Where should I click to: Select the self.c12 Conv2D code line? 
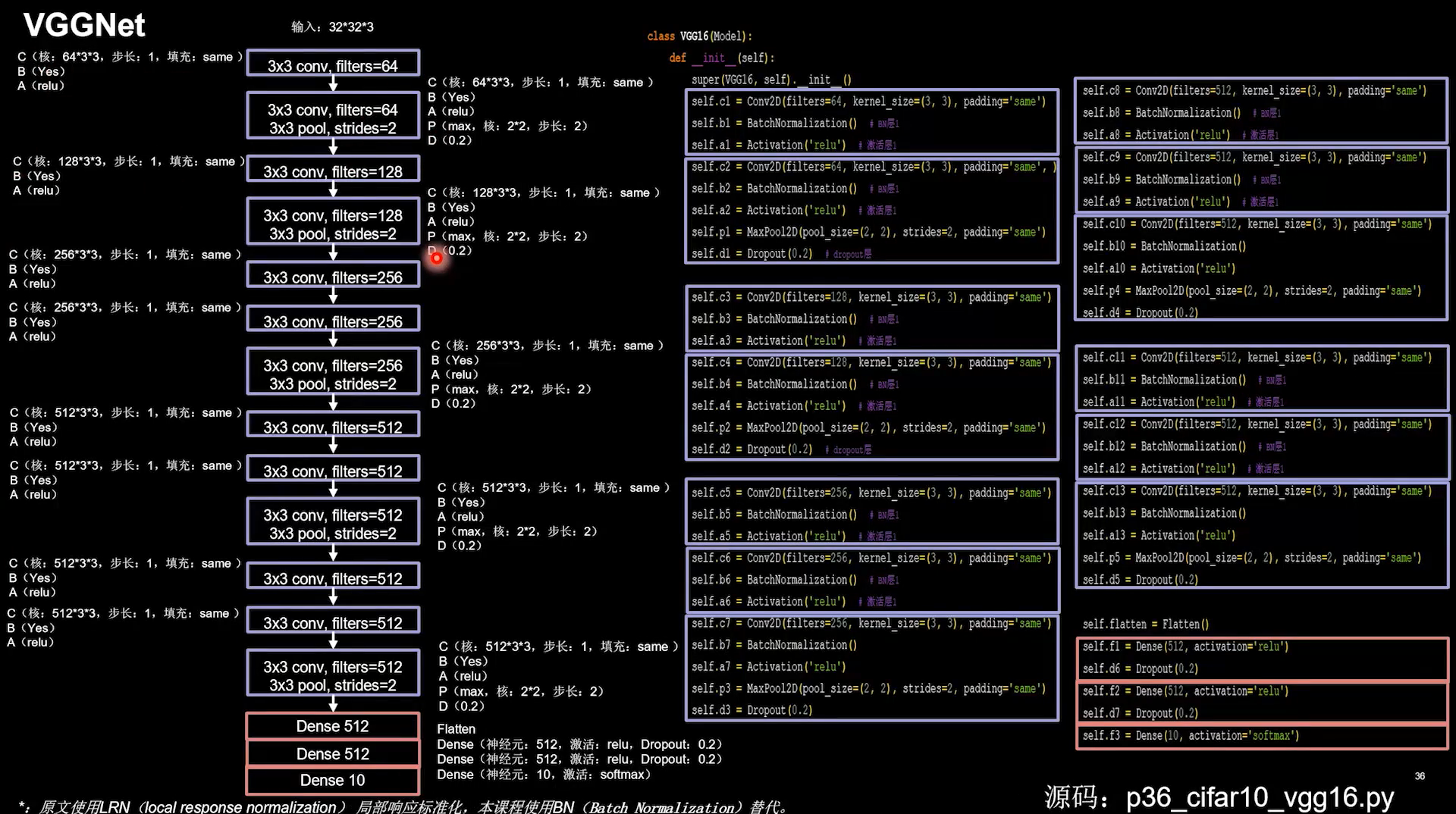point(1257,424)
